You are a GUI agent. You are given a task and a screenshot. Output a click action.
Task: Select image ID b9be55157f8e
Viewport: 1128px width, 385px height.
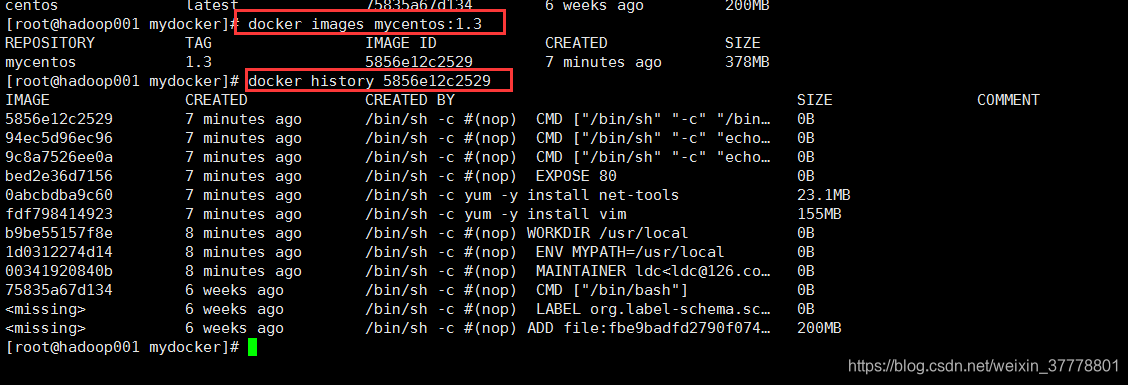click(59, 233)
